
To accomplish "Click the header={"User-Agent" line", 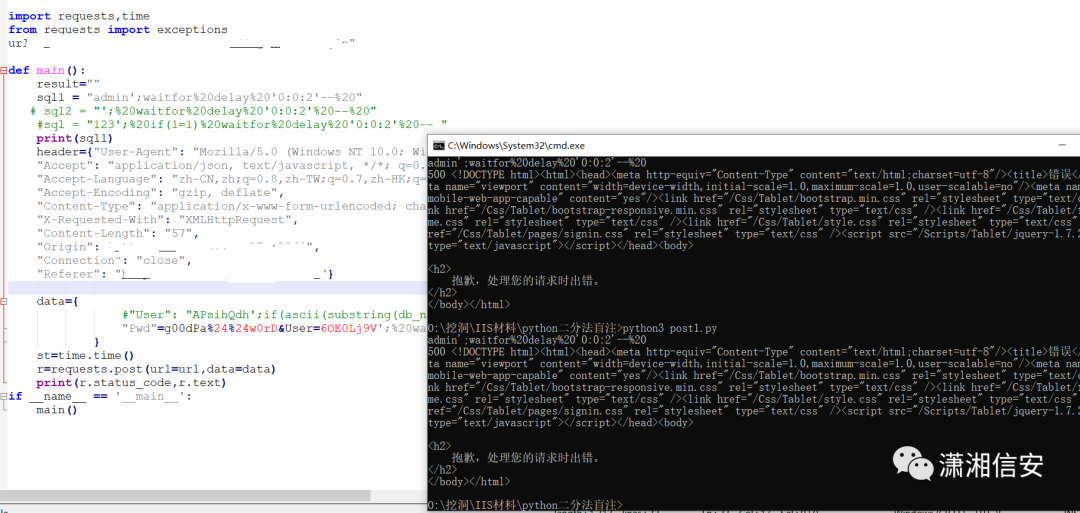I will (x=231, y=151).
